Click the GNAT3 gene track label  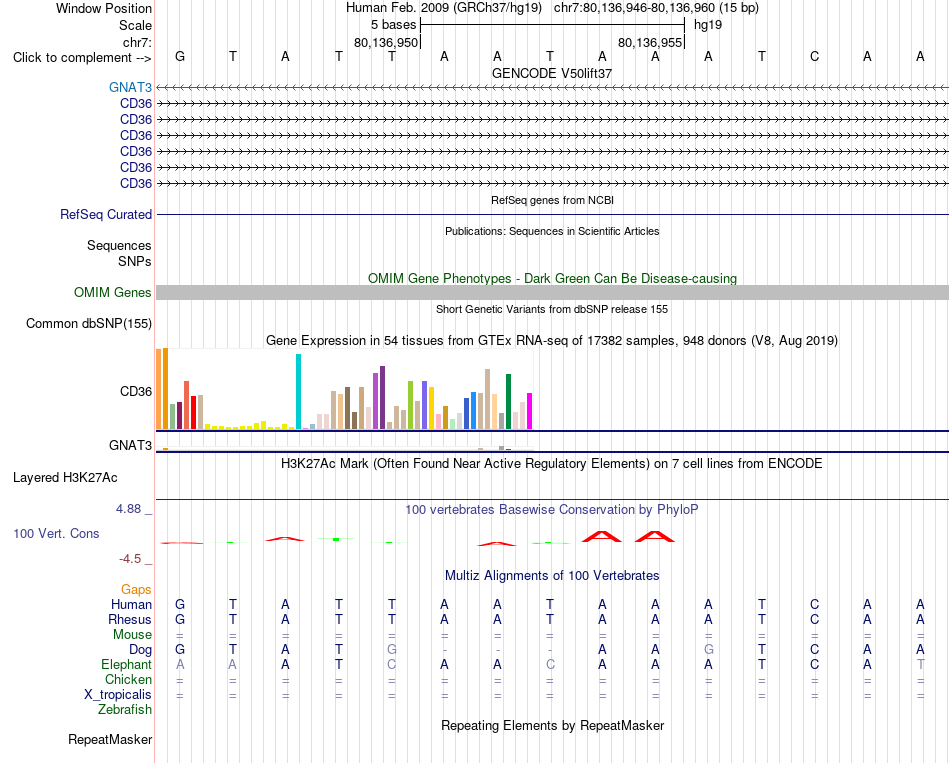tap(130, 87)
